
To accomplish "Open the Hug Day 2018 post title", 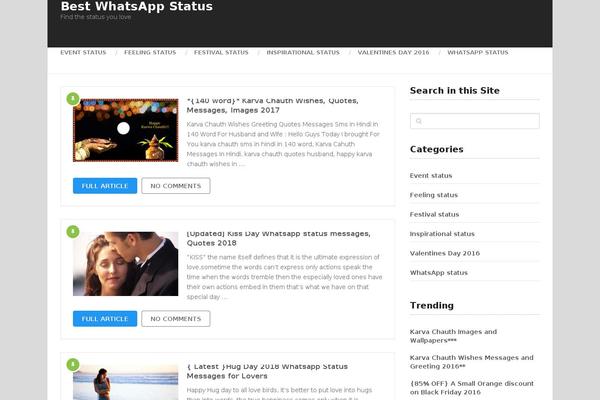I will (x=267, y=371).
